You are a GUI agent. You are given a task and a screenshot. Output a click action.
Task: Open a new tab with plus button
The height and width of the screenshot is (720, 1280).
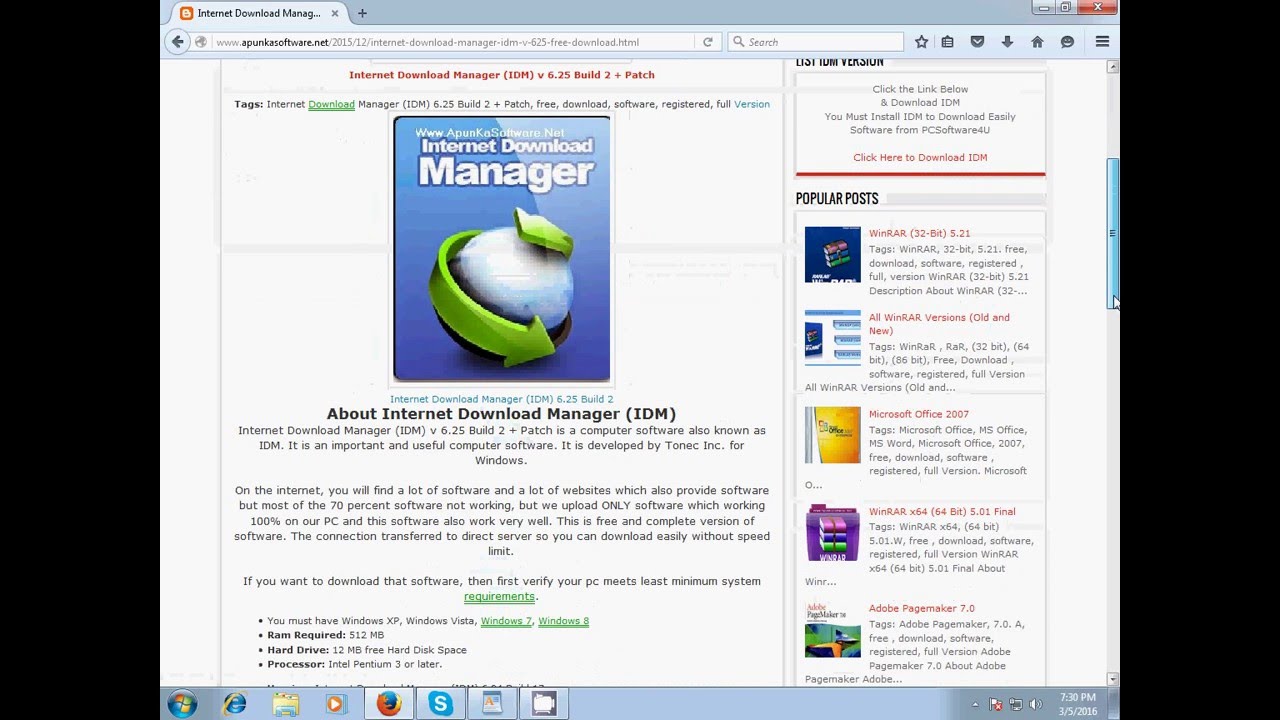click(x=362, y=13)
